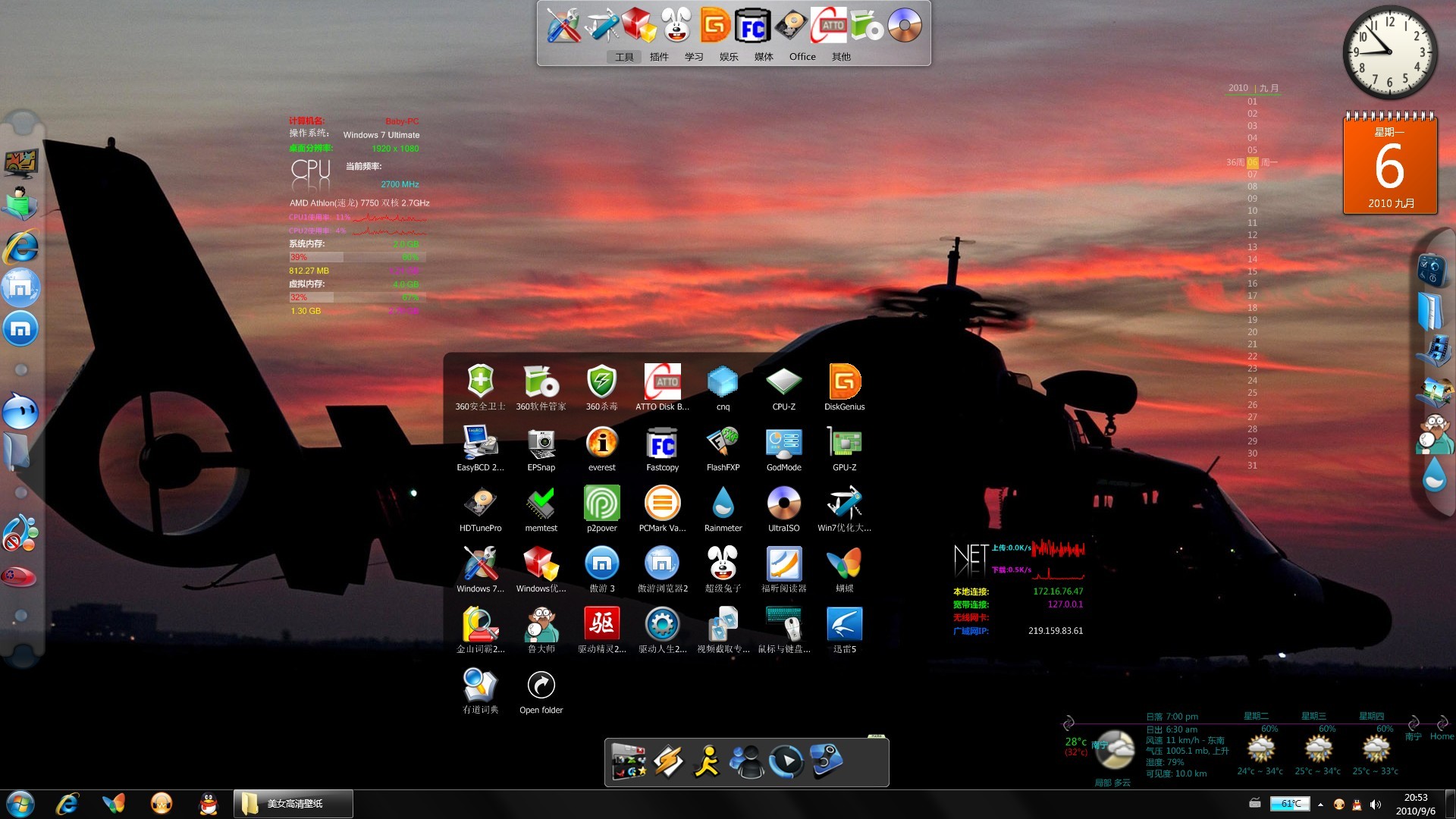The height and width of the screenshot is (819, 1456).
Task: Select the 工具 tab in top dock
Action: tap(624, 57)
